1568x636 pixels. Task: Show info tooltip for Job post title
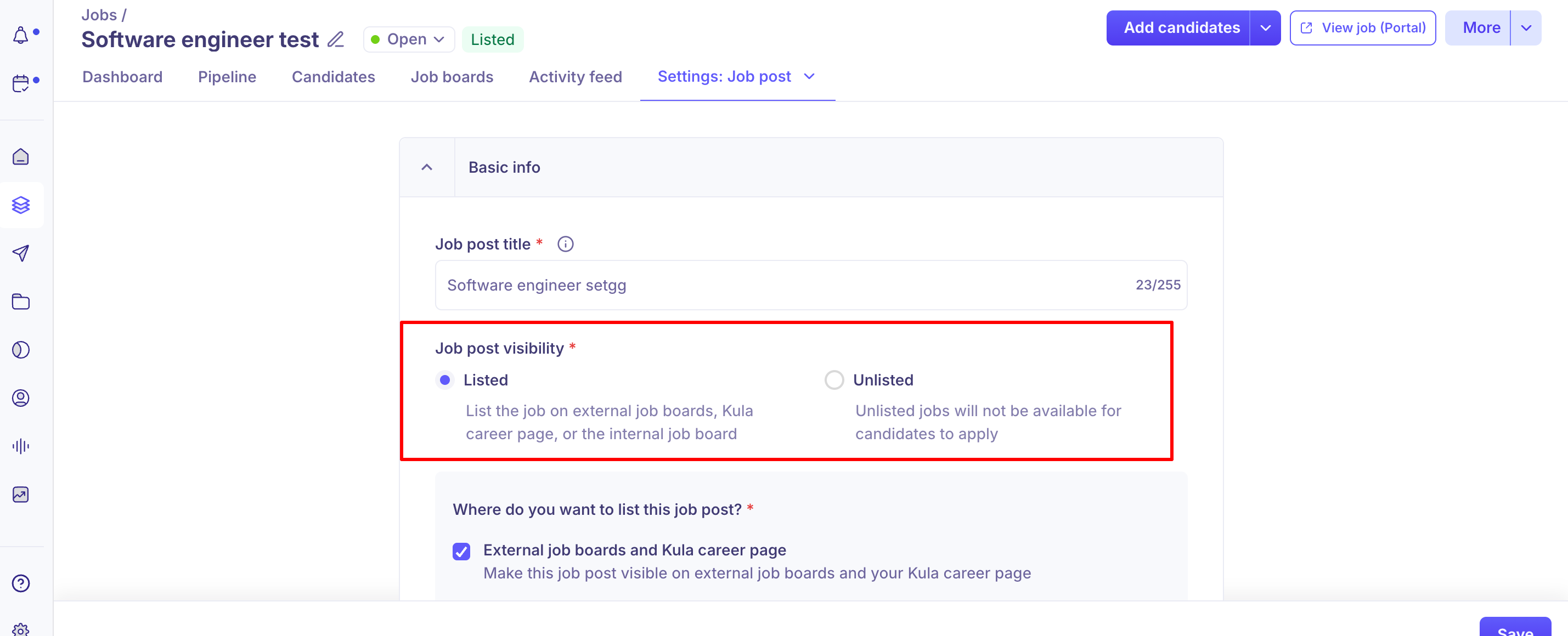click(x=566, y=244)
